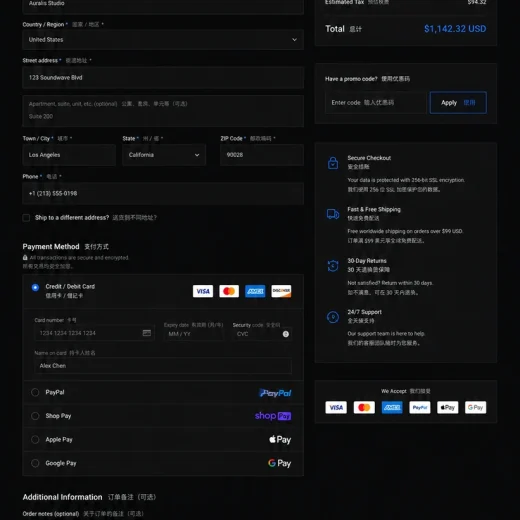Open the Country / Region dropdown
This screenshot has height=520, width=520.
click(163, 40)
